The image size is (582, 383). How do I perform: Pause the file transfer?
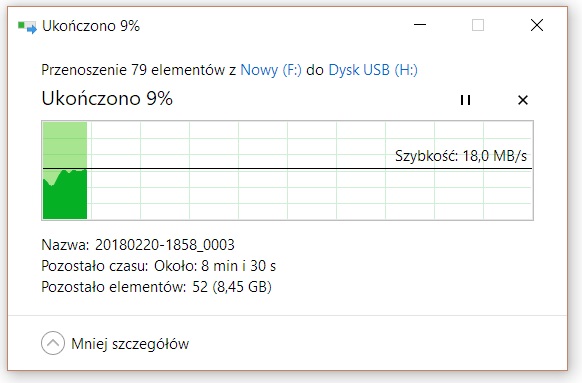pyautogui.click(x=465, y=100)
